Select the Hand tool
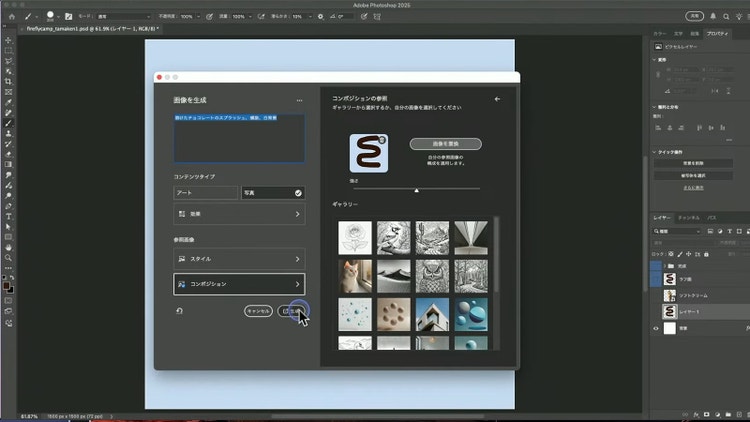This screenshot has width=750, height=422. coord(8,247)
